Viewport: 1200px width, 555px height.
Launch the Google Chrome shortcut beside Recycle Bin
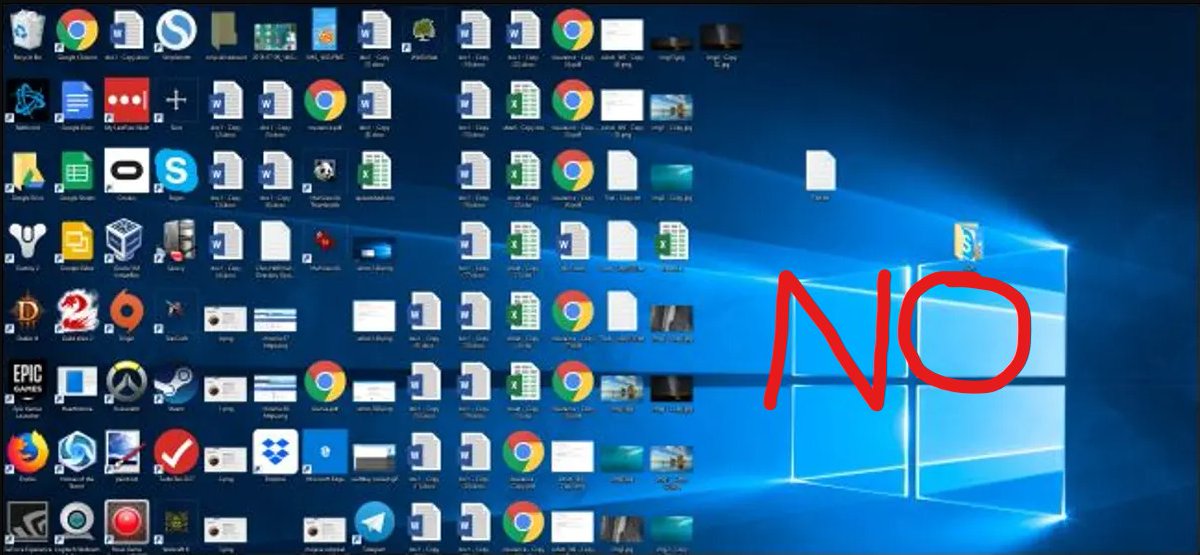click(76, 30)
